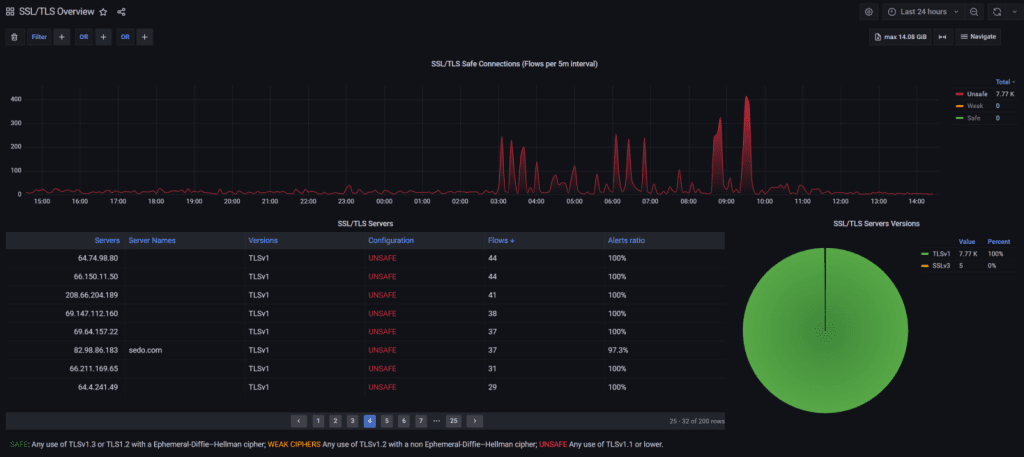
Task: Click the share dashboard icon
Action: [x=122, y=12]
